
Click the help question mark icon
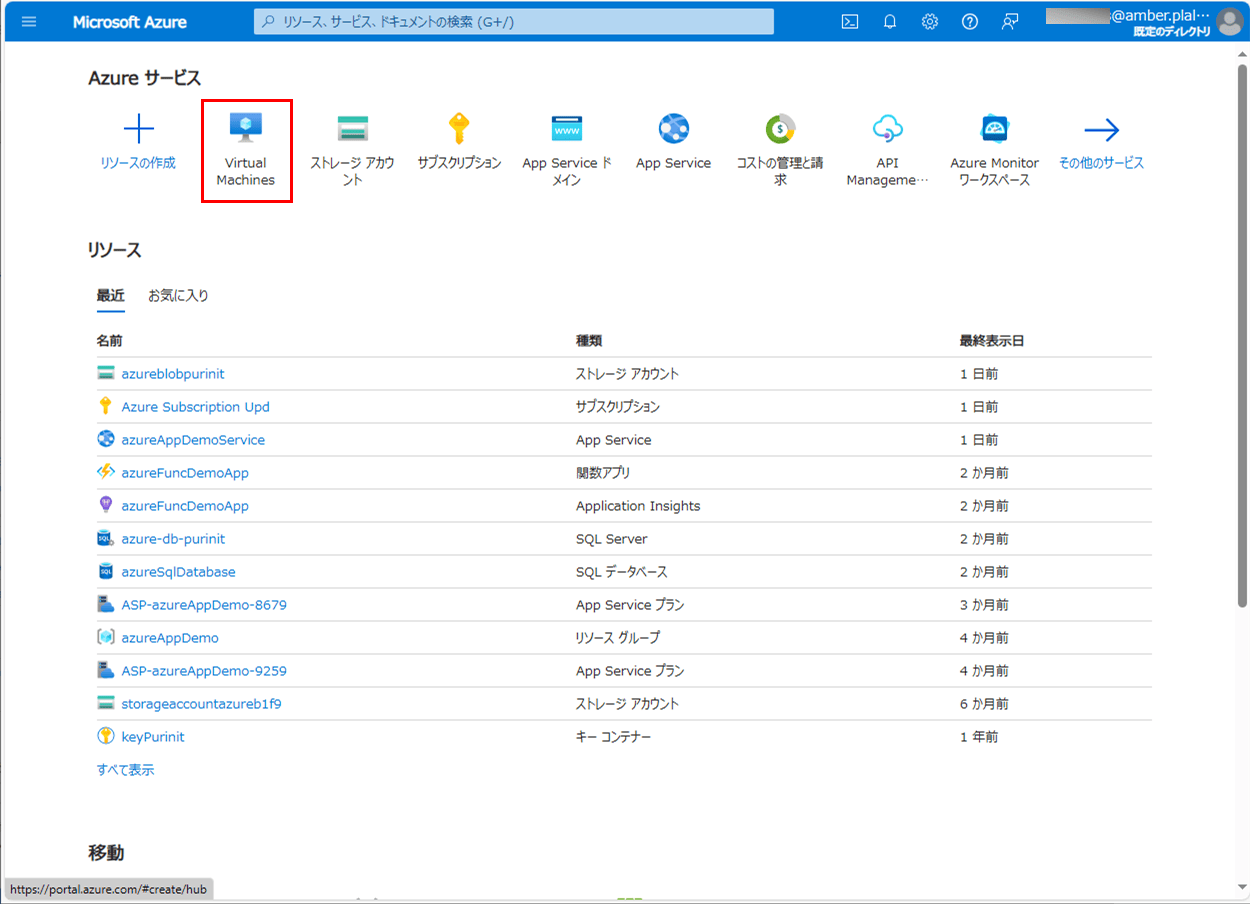(970, 22)
